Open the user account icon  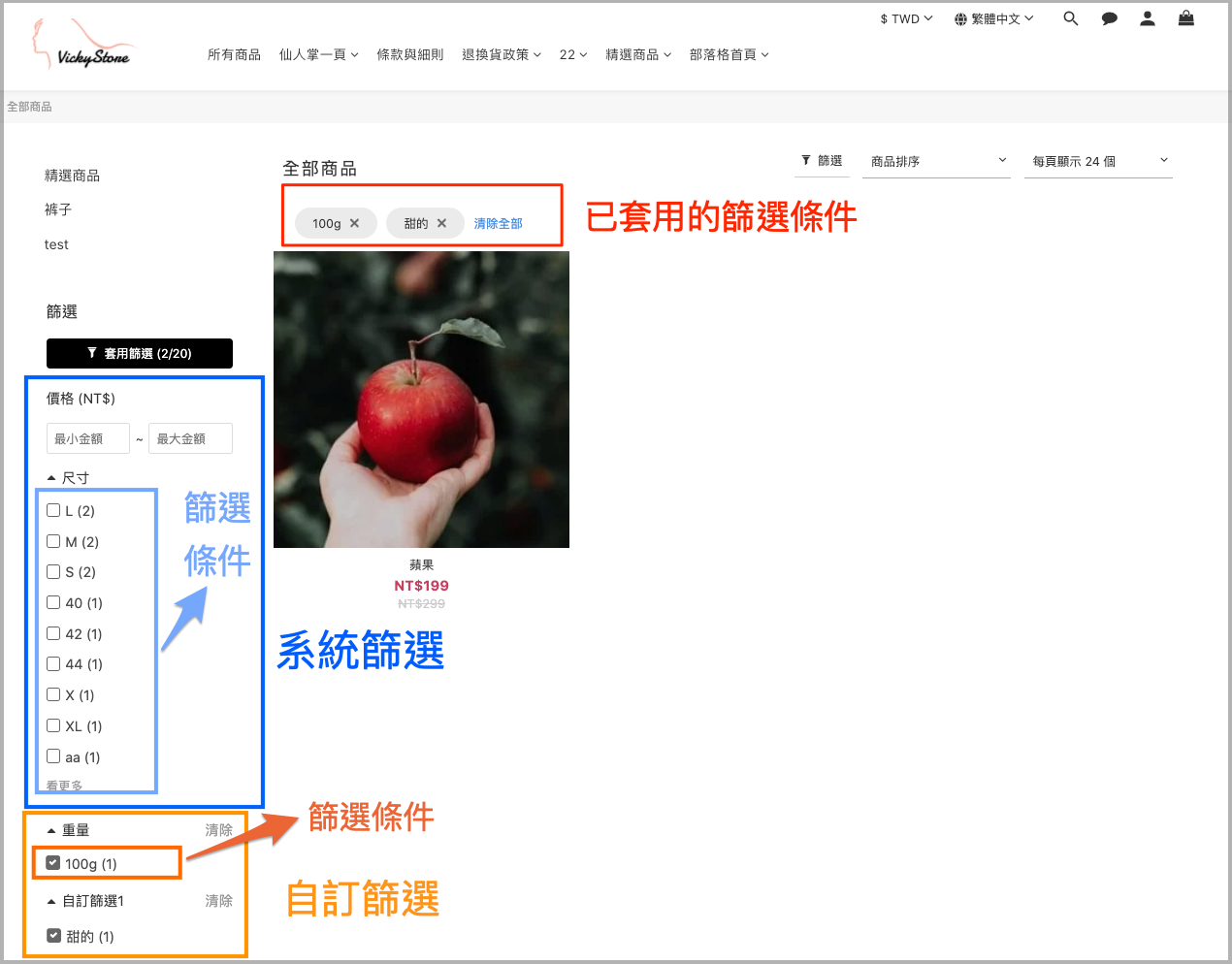[1148, 18]
